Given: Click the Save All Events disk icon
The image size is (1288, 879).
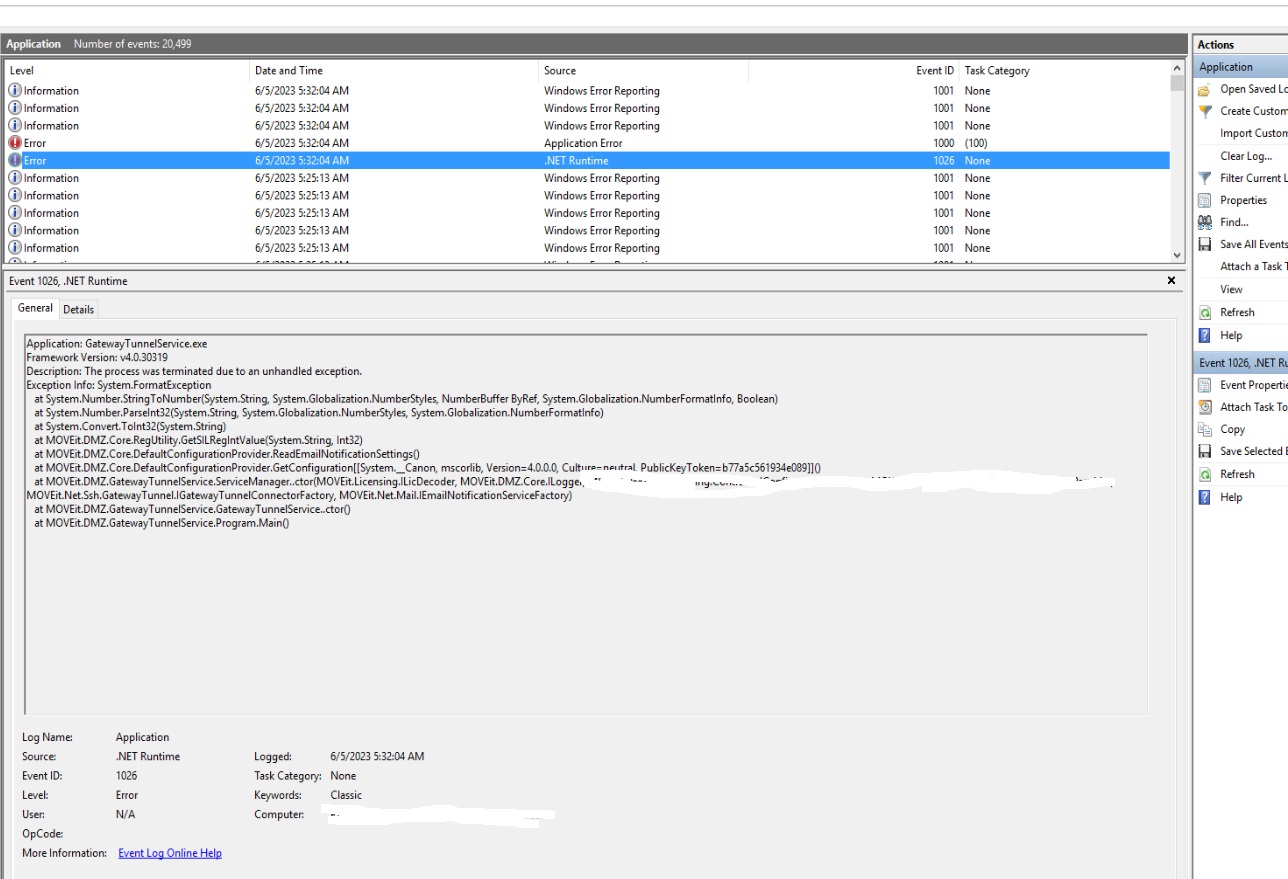Looking at the screenshot, I should [x=1205, y=244].
